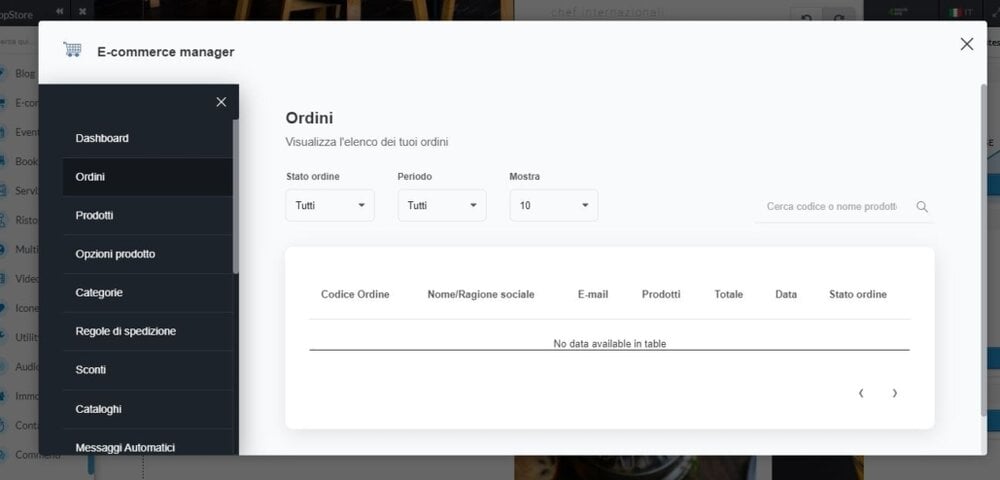Open the Stato ordine dropdown
The height and width of the screenshot is (480, 1000).
pyautogui.click(x=330, y=205)
